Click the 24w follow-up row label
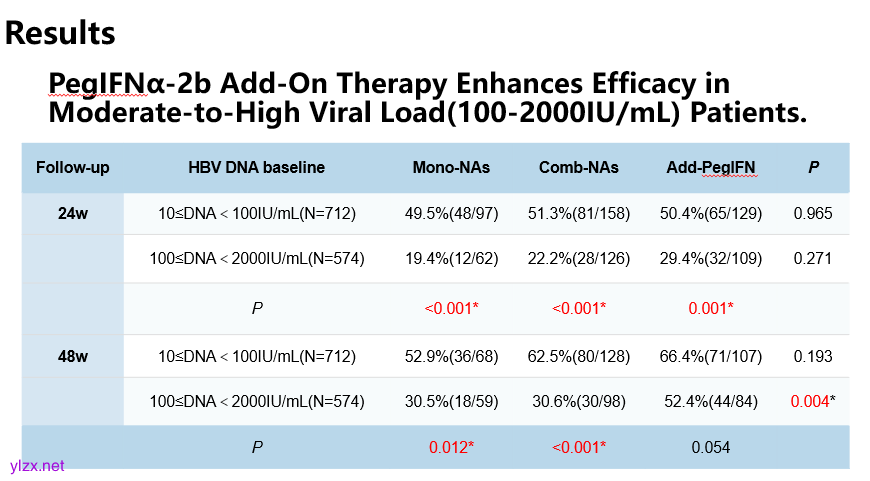This screenshot has height=481, width=870. tap(73, 214)
